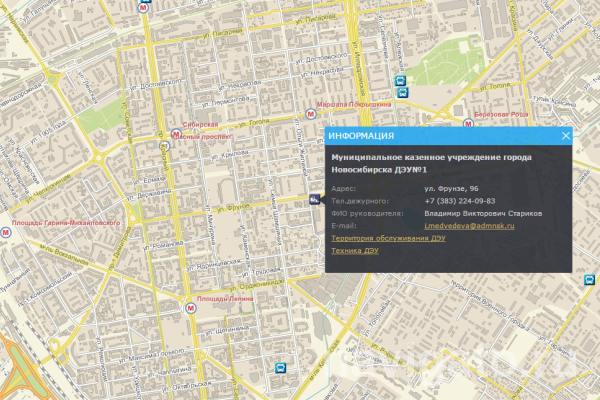The height and width of the screenshot is (400, 600).
Task: Click the Площадь Ленина metro icon
Action: point(191,309)
